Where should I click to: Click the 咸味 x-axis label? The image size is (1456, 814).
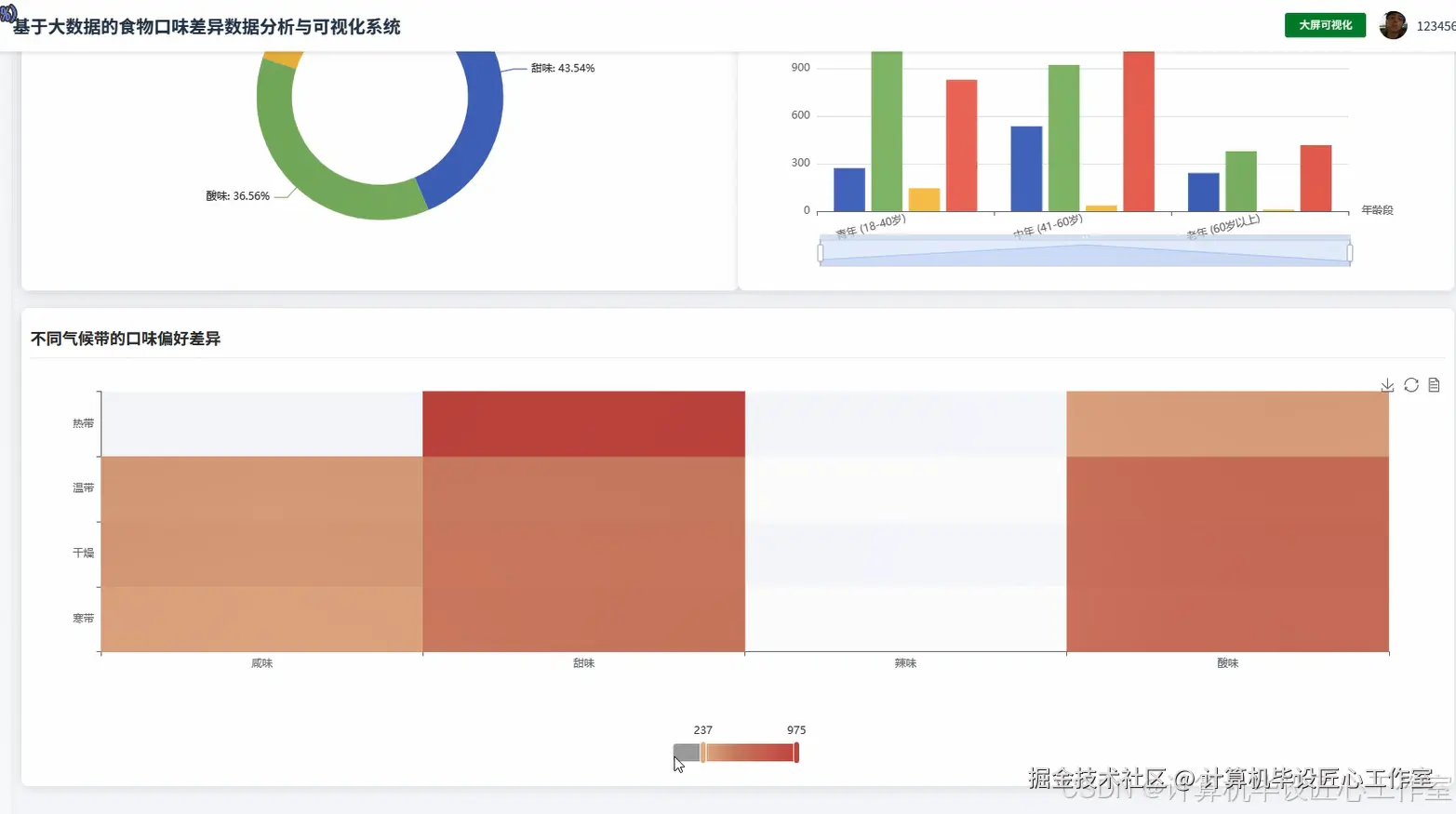[x=262, y=663]
